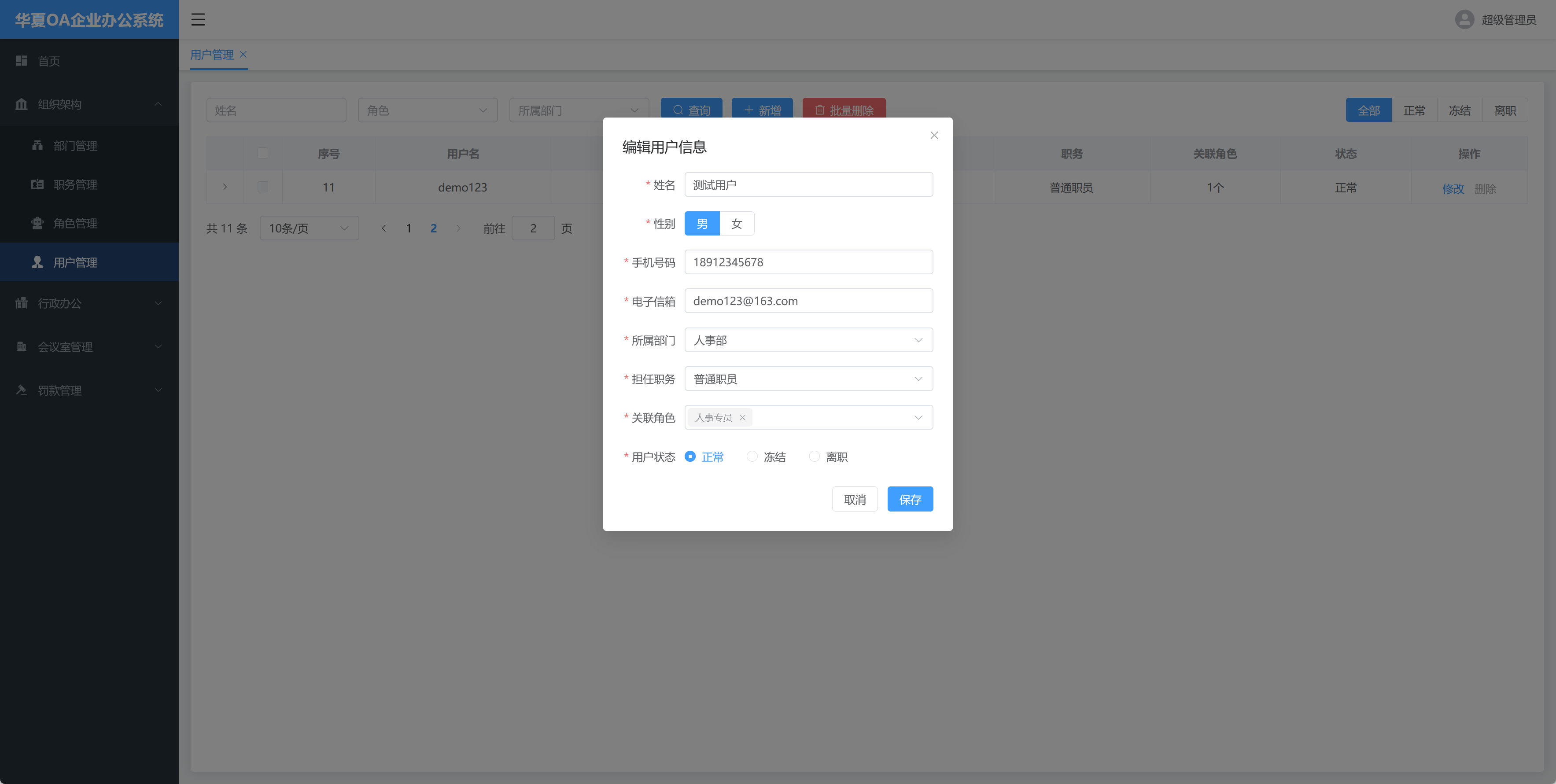Click the 部门管理 sidebar icon

pyautogui.click(x=37, y=145)
